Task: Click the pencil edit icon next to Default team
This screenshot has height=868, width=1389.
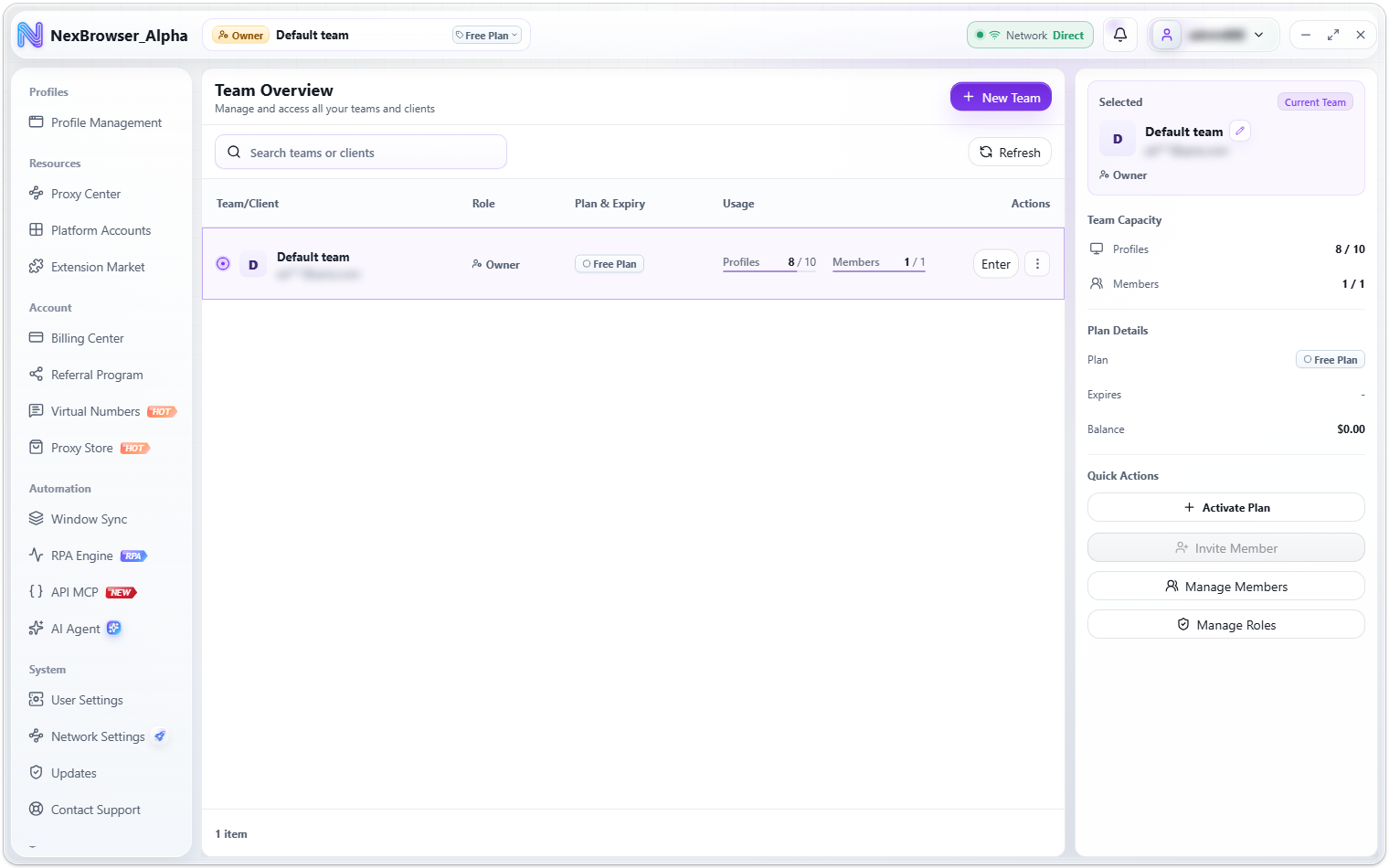Action: click(x=1240, y=131)
